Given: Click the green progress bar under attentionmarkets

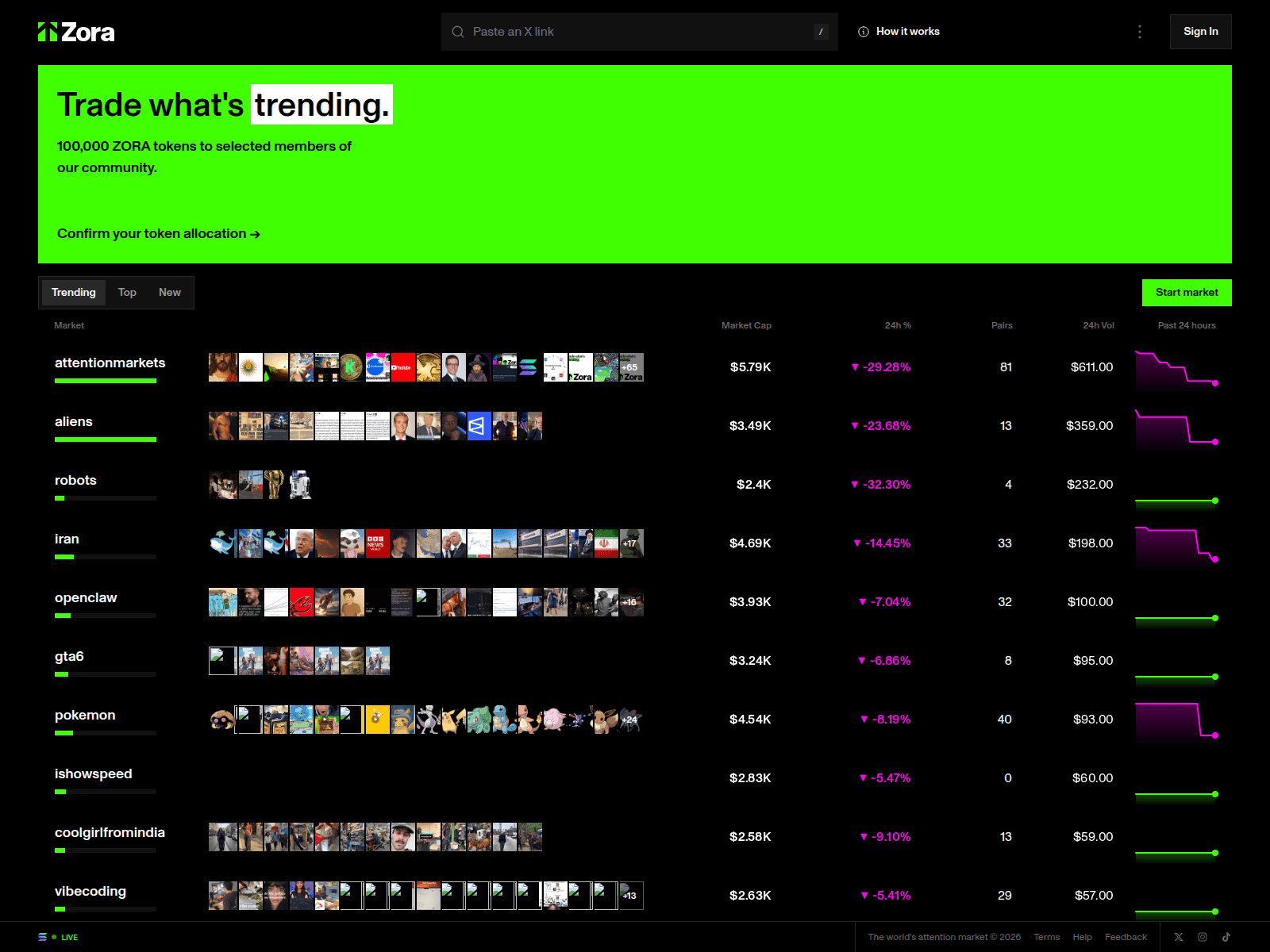Looking at the screenshot, I should coord(106,381).
